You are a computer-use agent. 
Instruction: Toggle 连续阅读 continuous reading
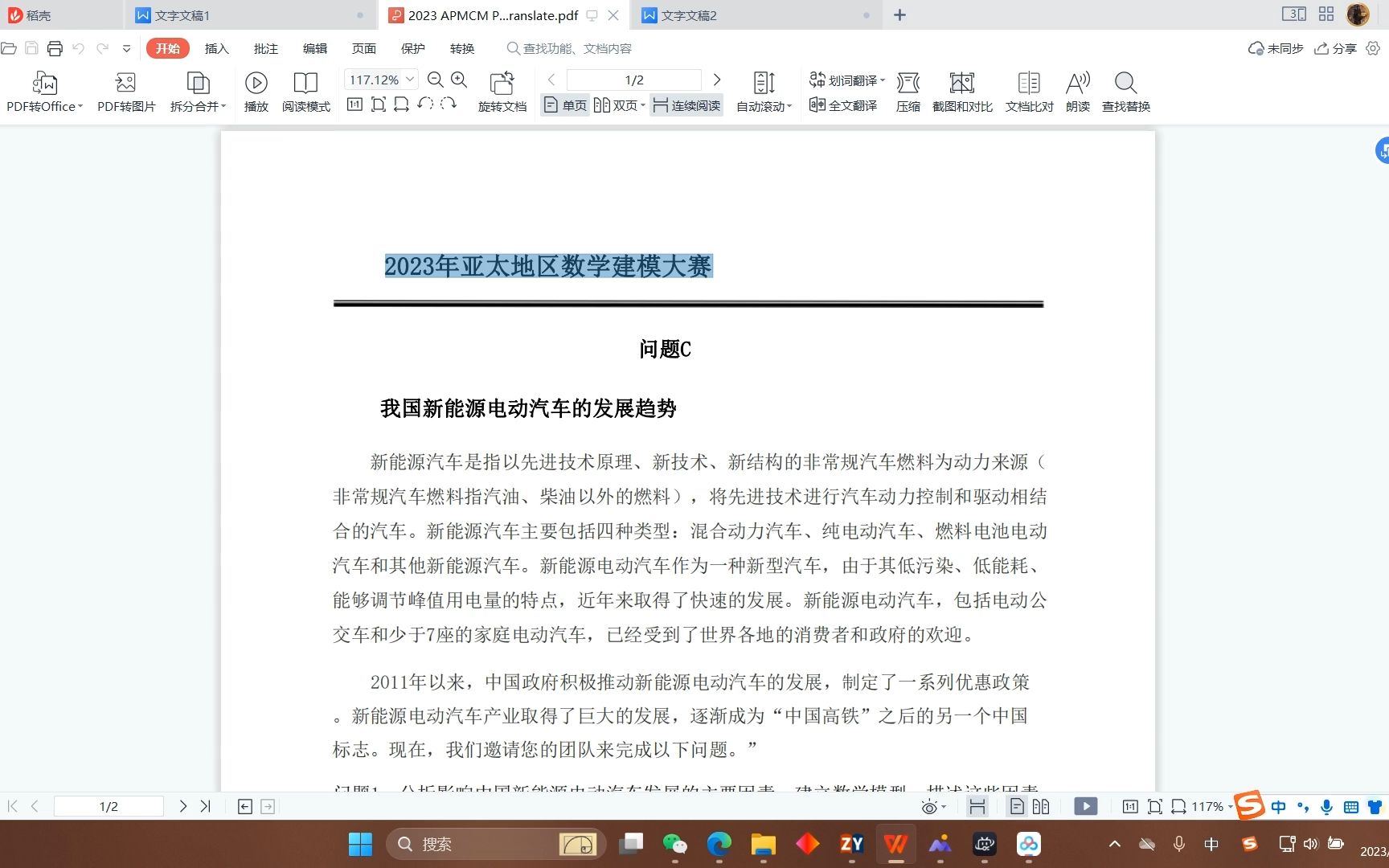point(686,105)
